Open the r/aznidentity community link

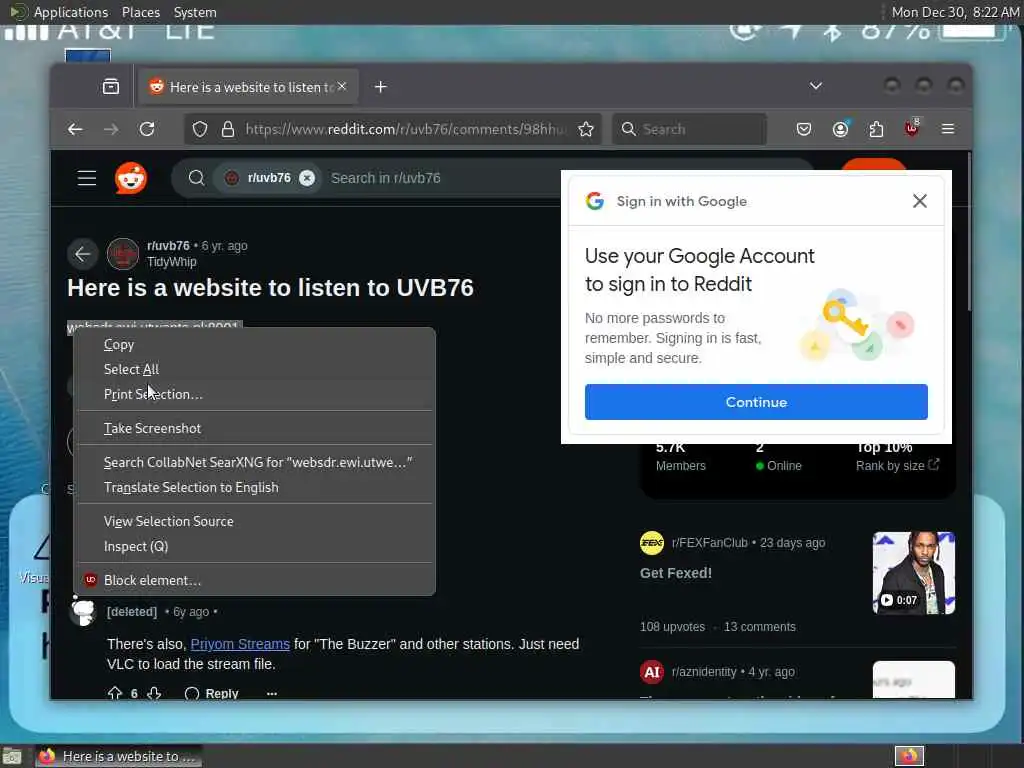(x=704, y=672)
